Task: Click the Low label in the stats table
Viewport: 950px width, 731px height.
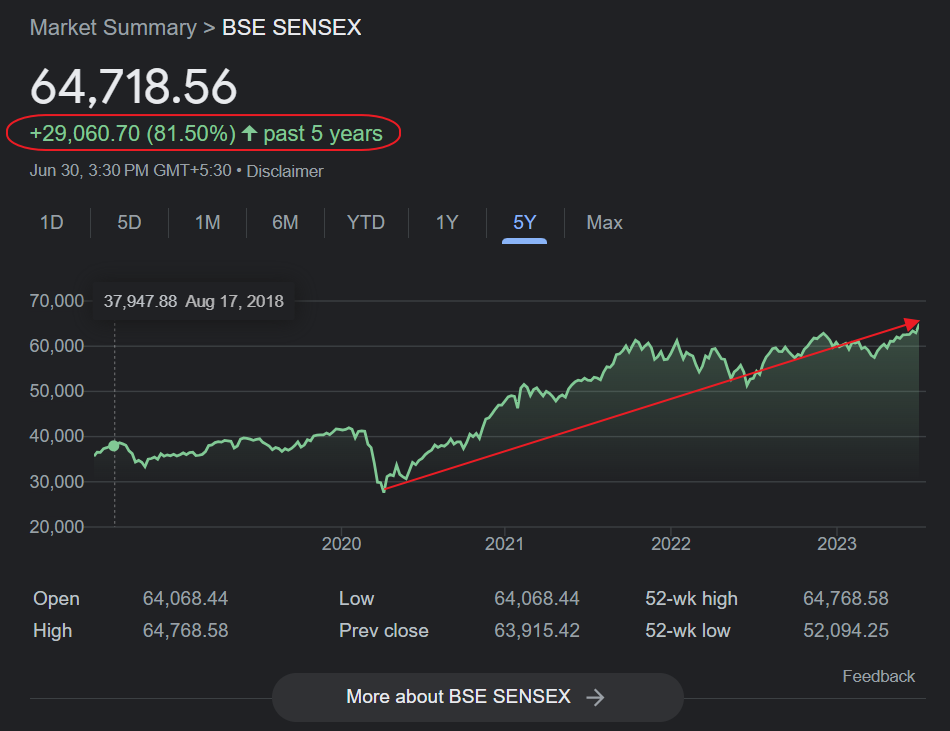Action: coord(356,598)
